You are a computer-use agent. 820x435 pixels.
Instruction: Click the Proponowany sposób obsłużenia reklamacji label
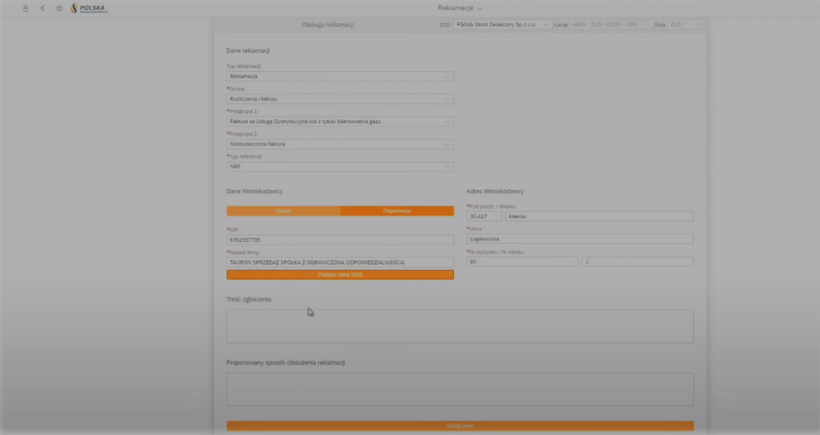pos(286,363)
